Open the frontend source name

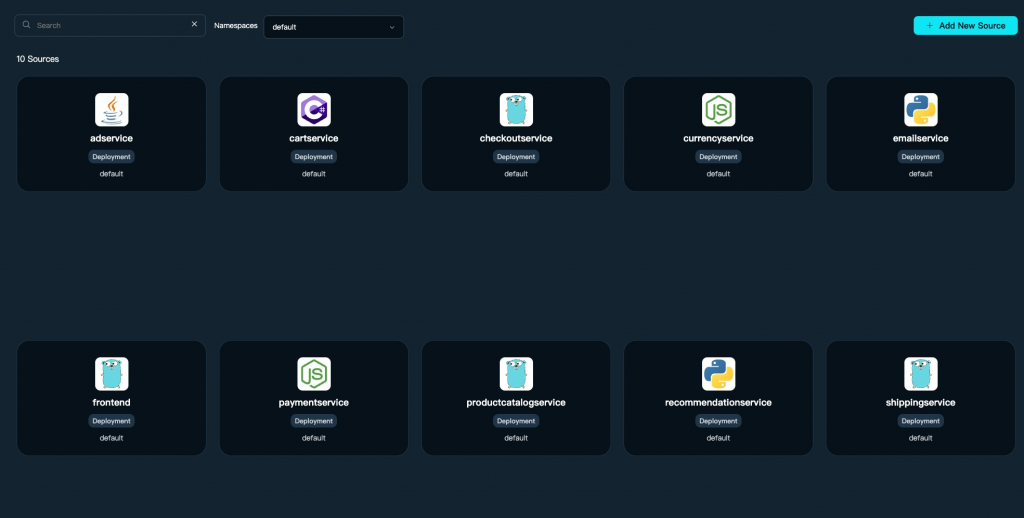112,402
